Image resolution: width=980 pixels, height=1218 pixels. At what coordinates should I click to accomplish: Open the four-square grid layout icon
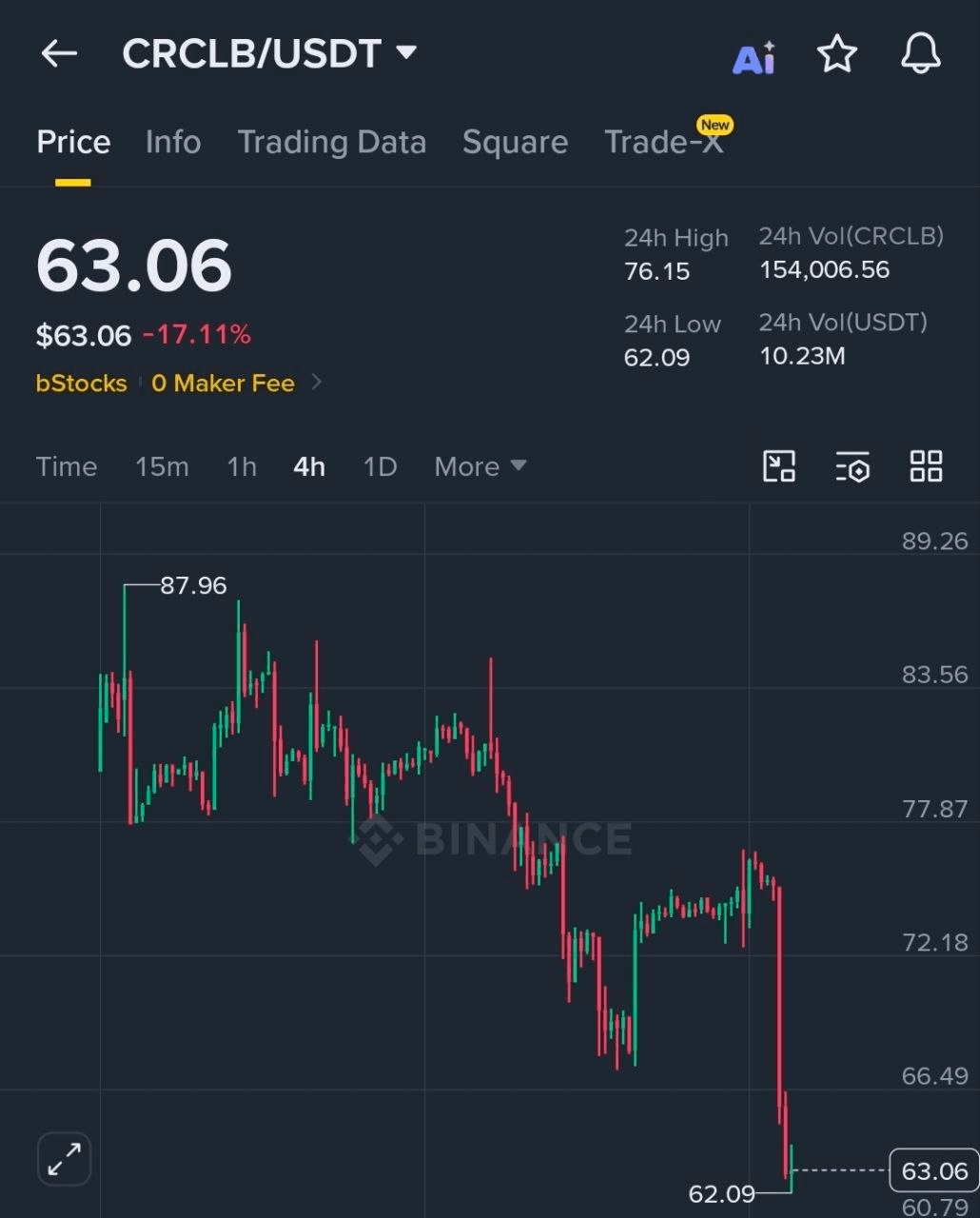[926, 466]
